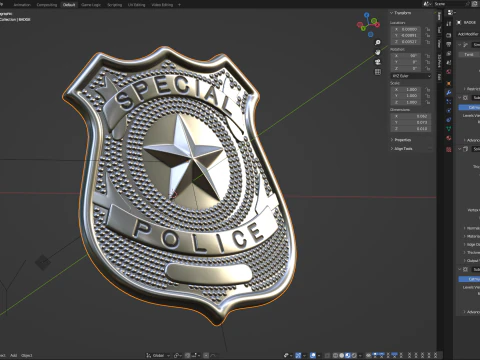
Task: Switch to the Scripting workspace tab
Action: (114, 5)
